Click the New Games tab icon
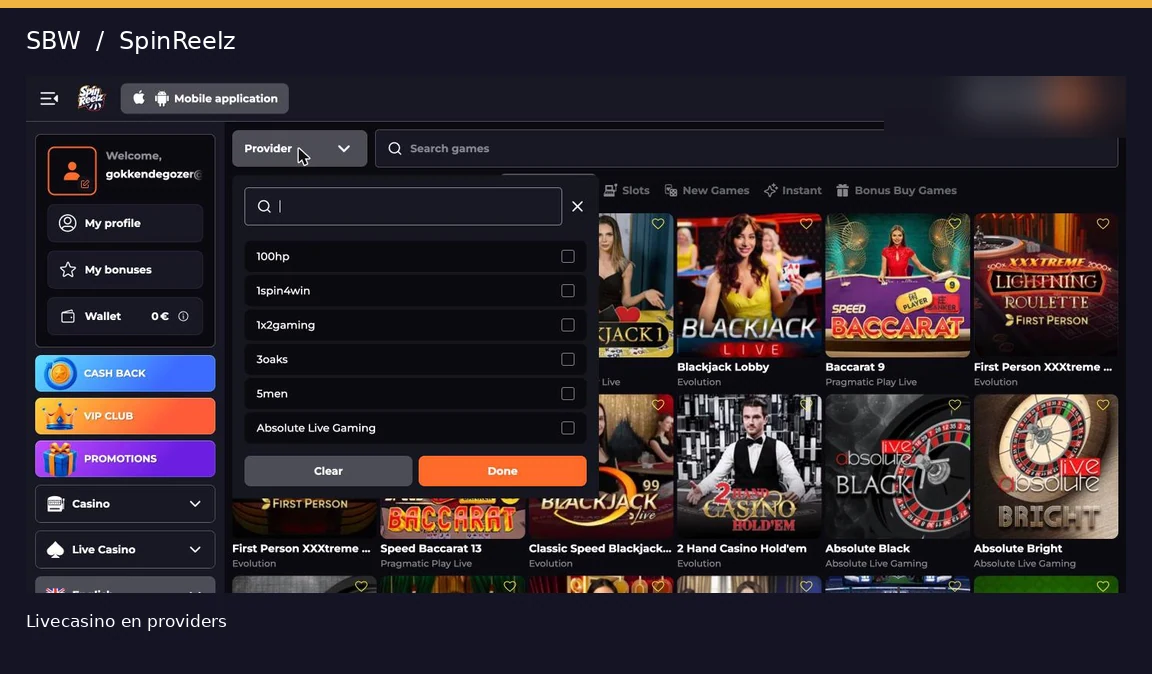 (670, 190)
